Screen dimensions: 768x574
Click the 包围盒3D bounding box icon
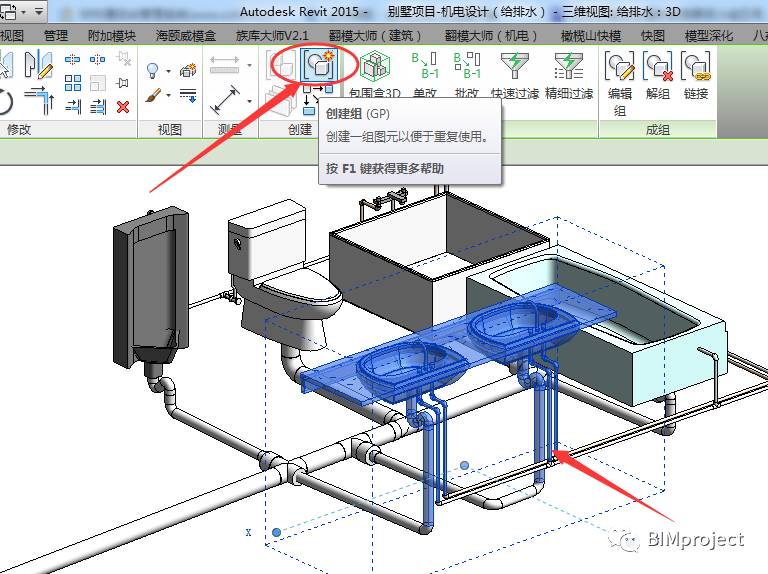(x=375, y=67)
